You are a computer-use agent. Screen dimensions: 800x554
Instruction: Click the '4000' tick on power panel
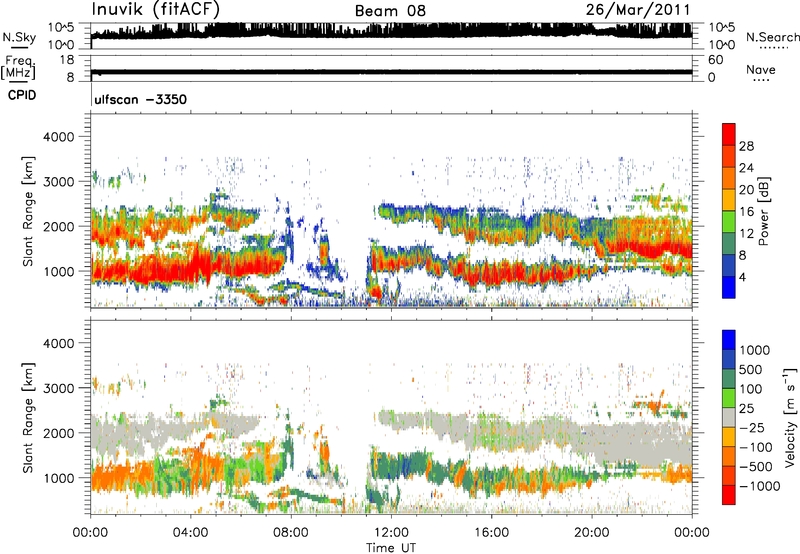tap(58, 137)
